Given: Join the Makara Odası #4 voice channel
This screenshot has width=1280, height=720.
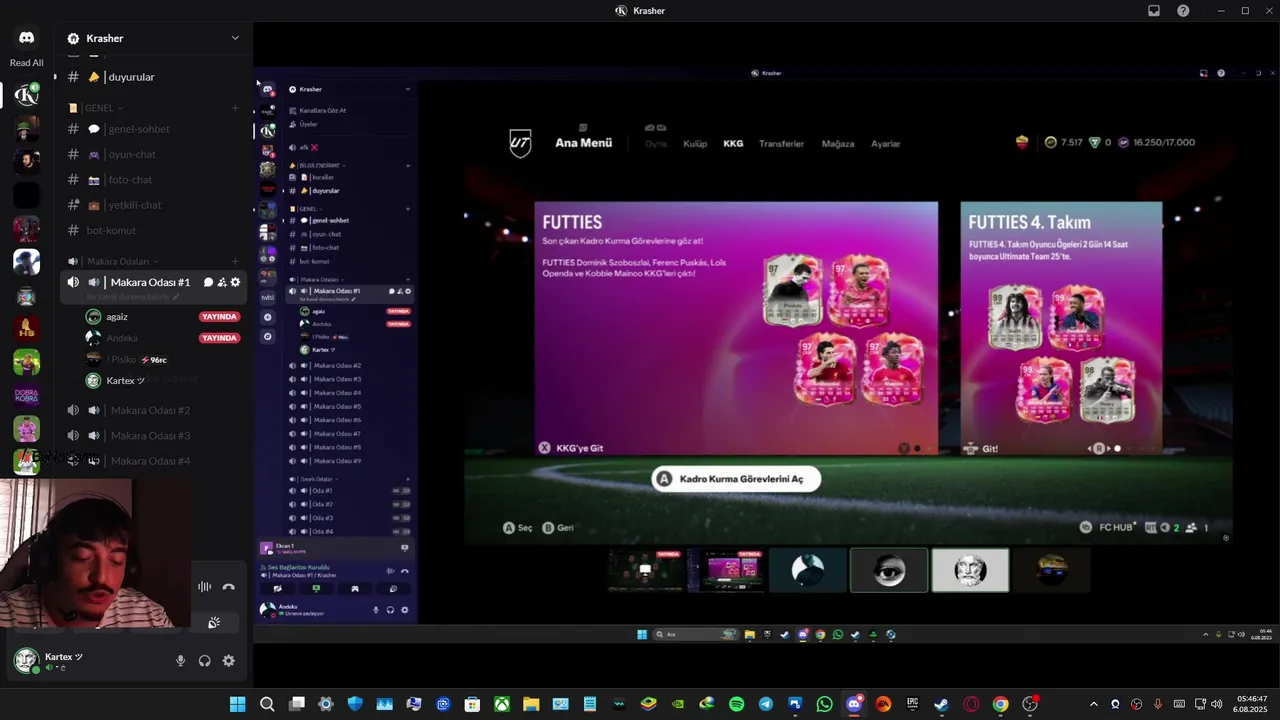Looking at the screenshot, I should pyautogui.click(x=154, y=461).
